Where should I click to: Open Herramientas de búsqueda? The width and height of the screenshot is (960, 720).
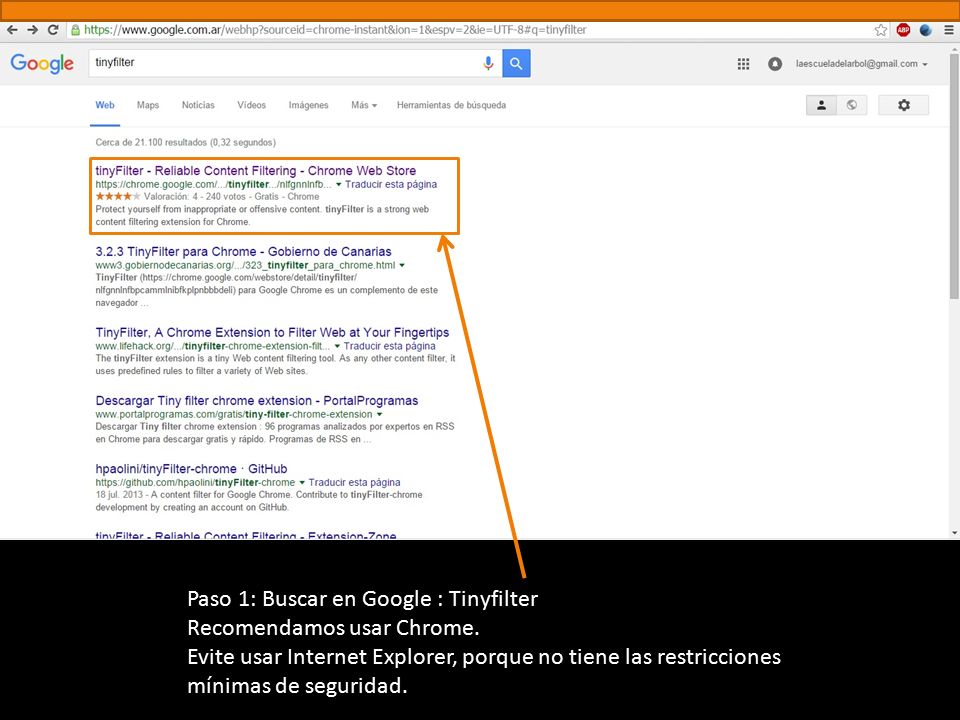pyautogui.click(x=451, y=105)
